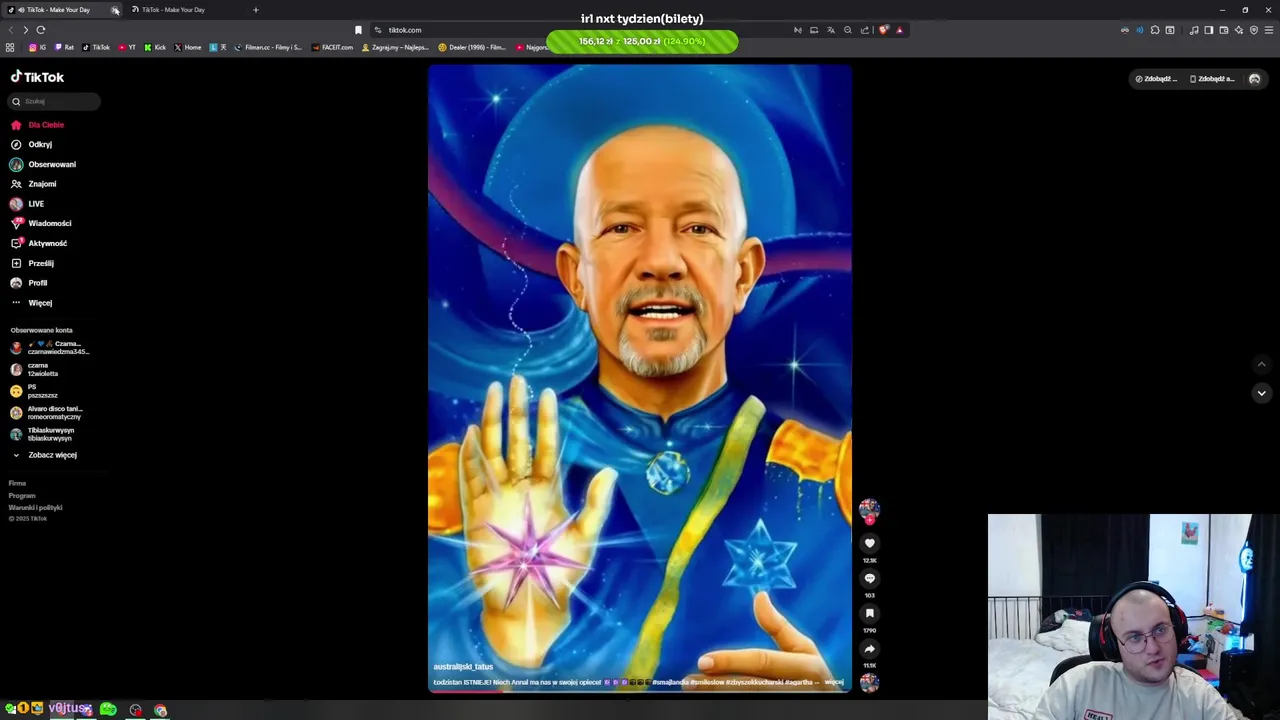Go to the next video with down arrow

click(x=1261, y=393)
